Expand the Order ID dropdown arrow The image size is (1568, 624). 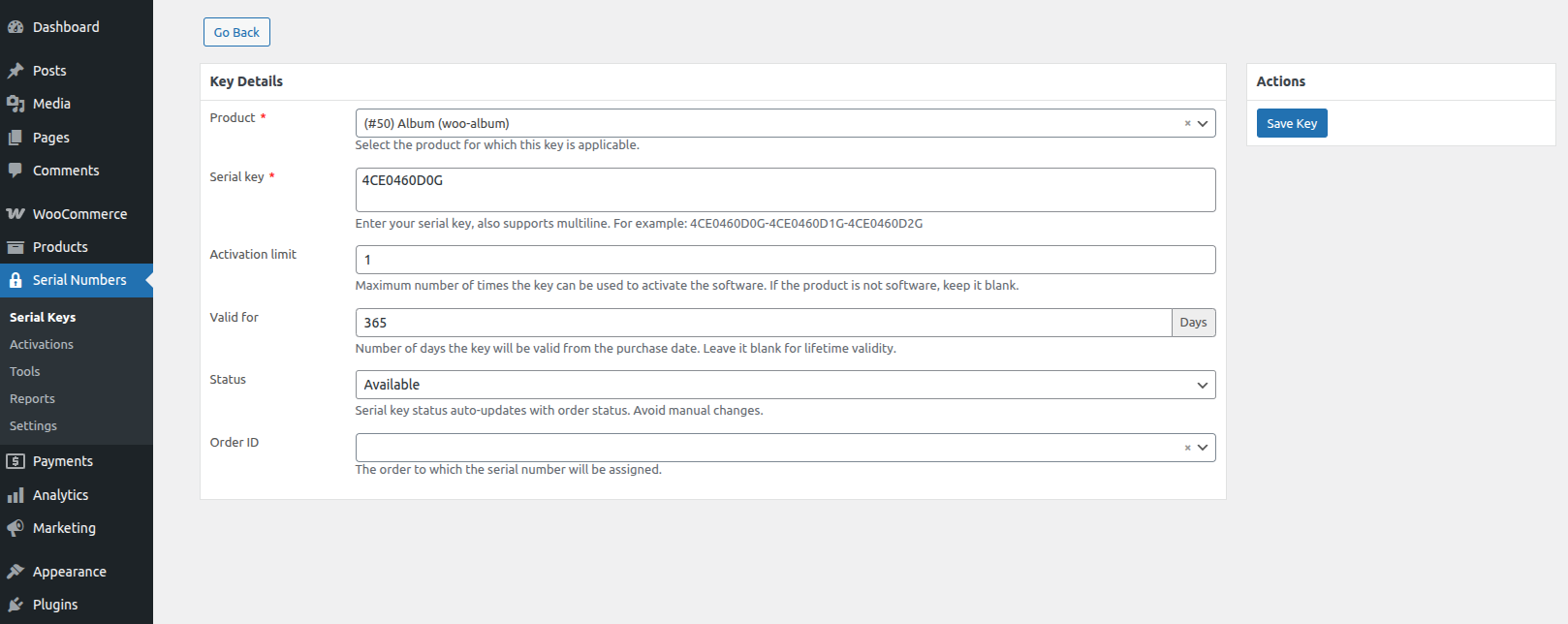pyautogui.click(x=1203, y=448)
